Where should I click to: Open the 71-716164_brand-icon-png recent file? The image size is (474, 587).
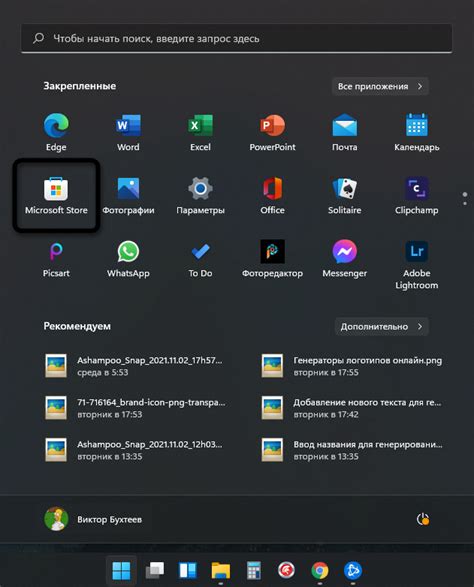[136, 408]
